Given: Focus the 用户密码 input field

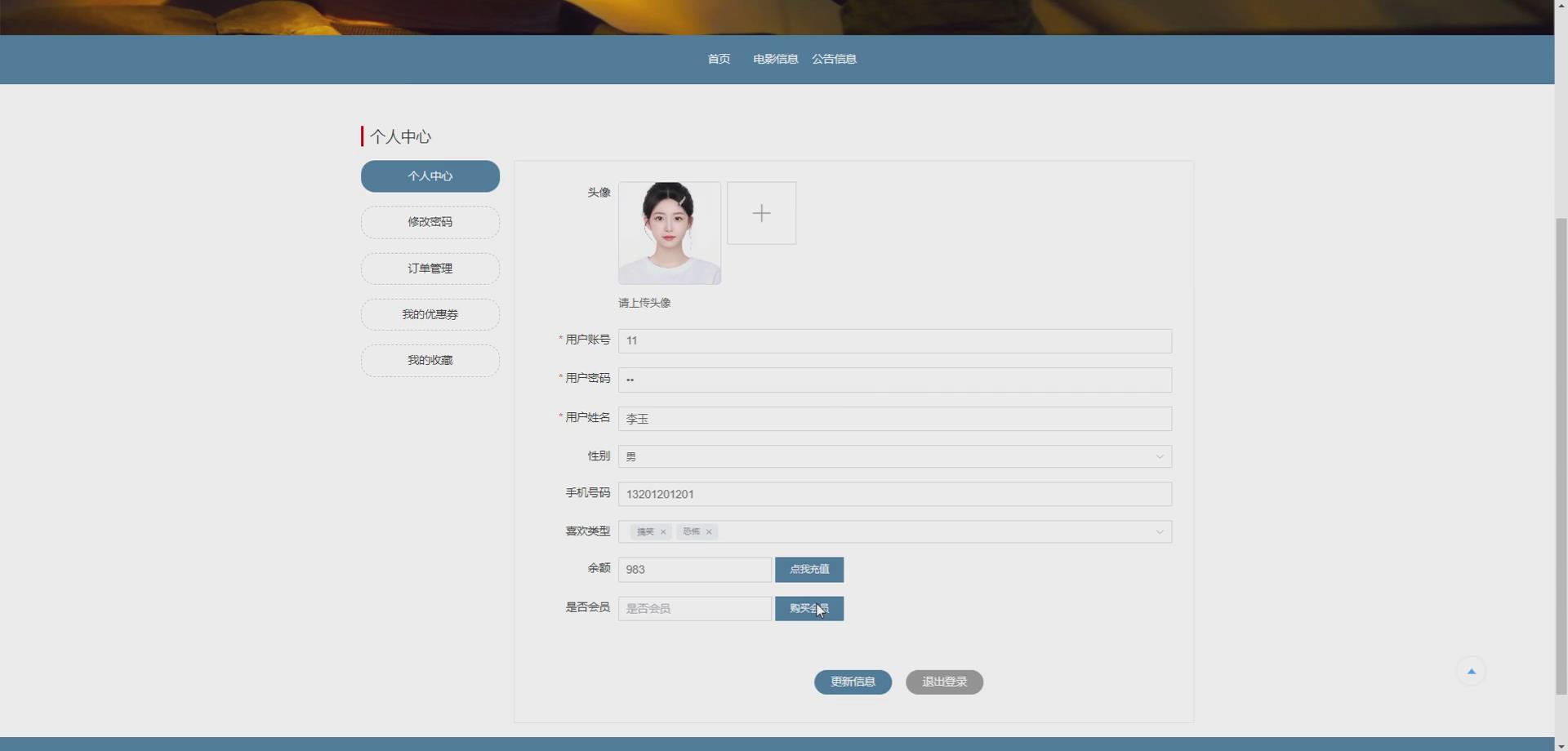Looking at the screenshot, I should [895, 380].
